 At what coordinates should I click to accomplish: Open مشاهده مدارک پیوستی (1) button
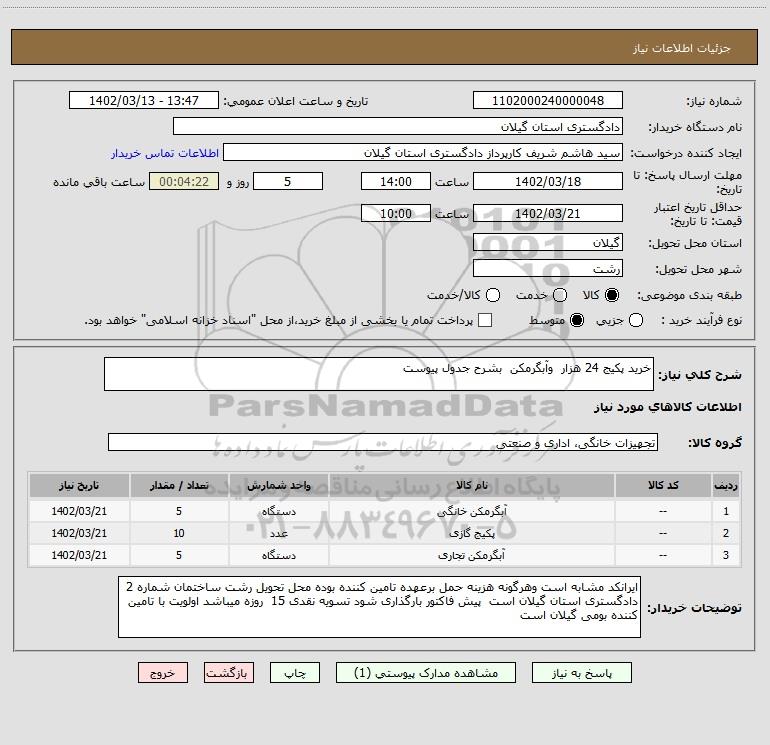coord(426,673)
